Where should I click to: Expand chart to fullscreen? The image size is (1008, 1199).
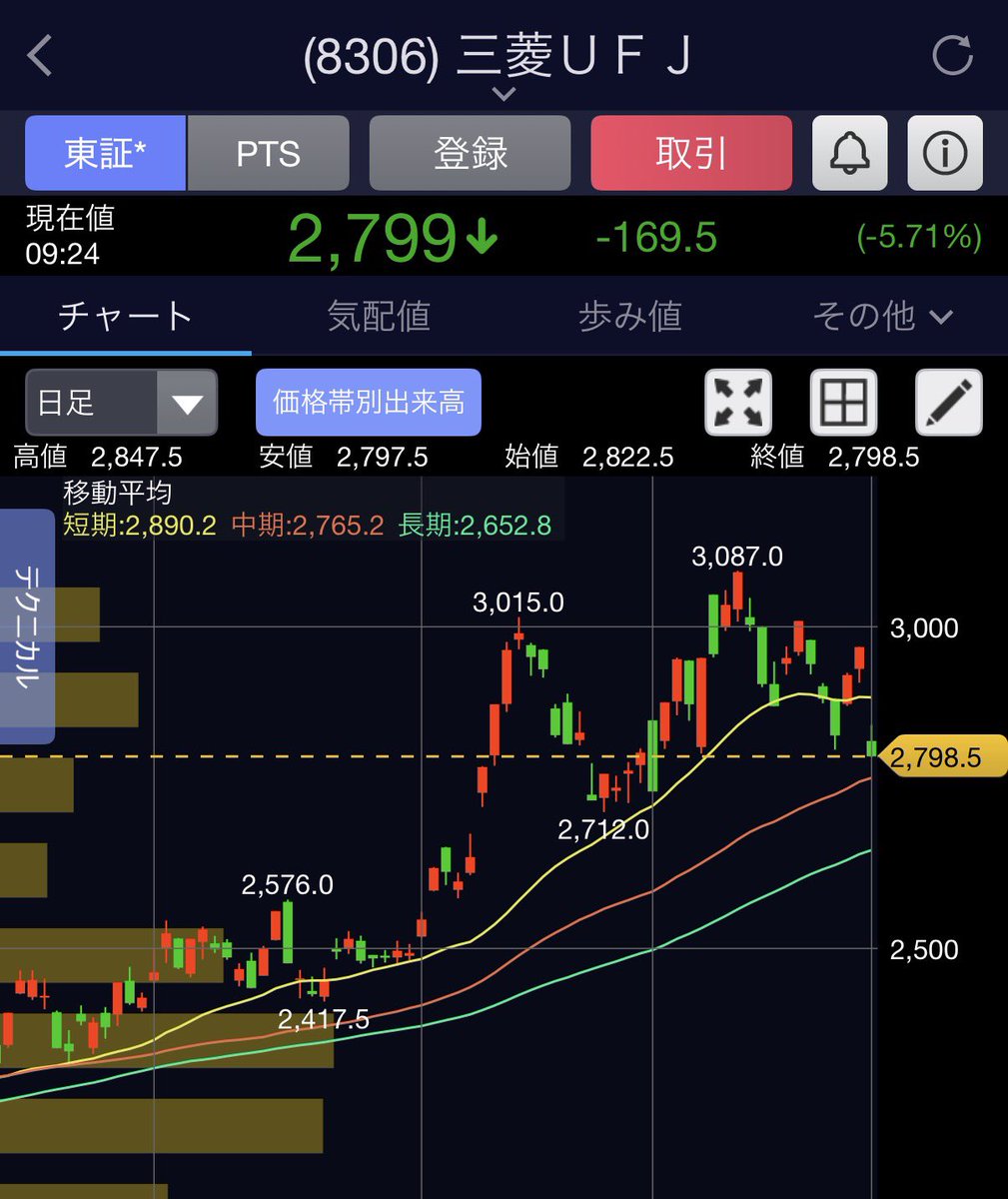point(738,403)
